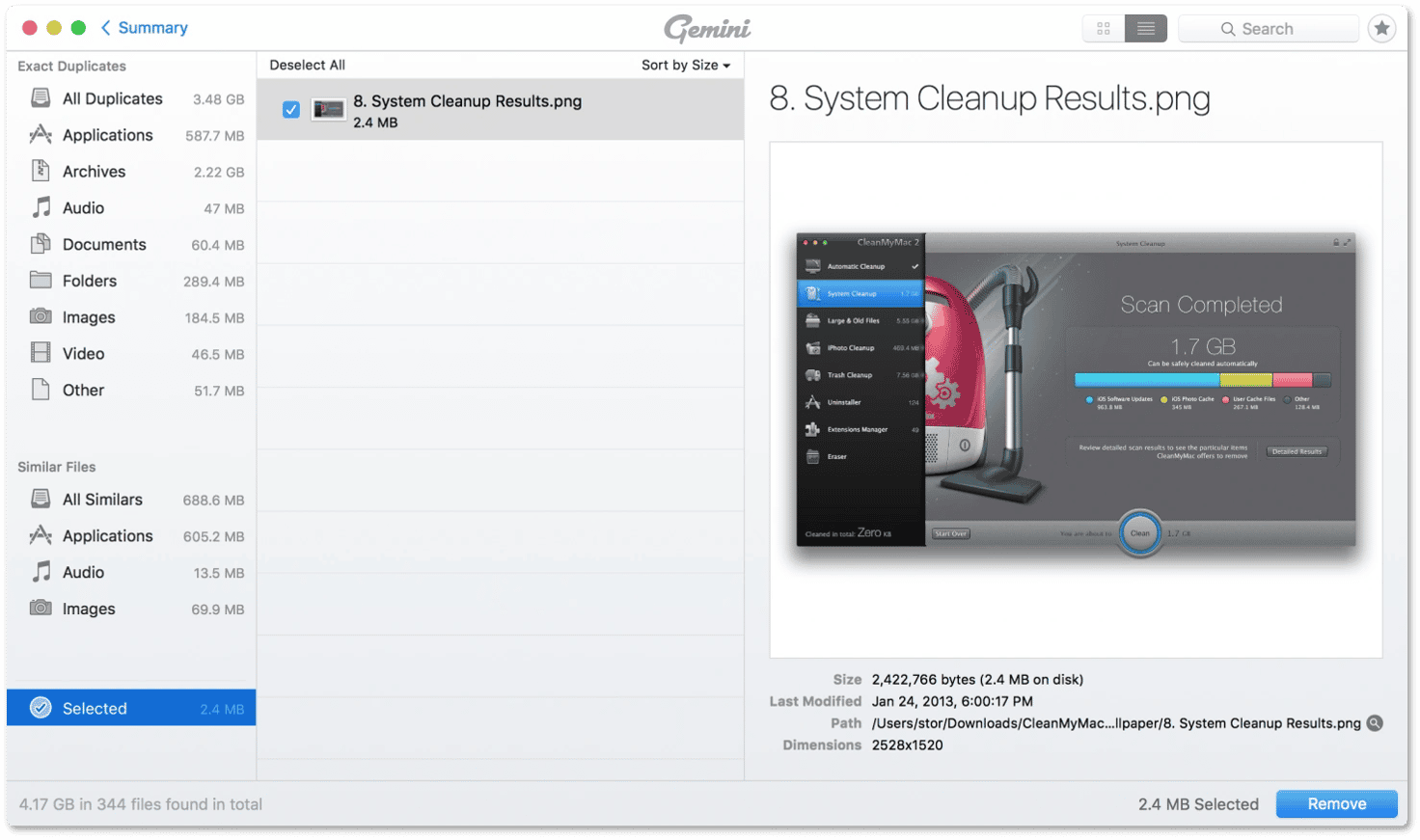Click the 4.17 GB in 344 files text

click(141, 804)
